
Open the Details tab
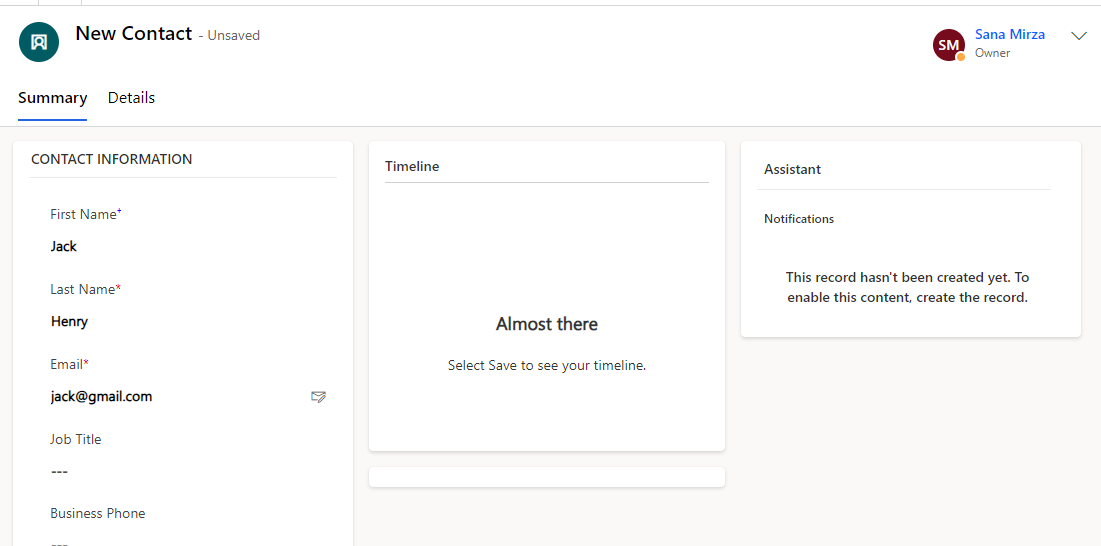[x=131, y=98]
